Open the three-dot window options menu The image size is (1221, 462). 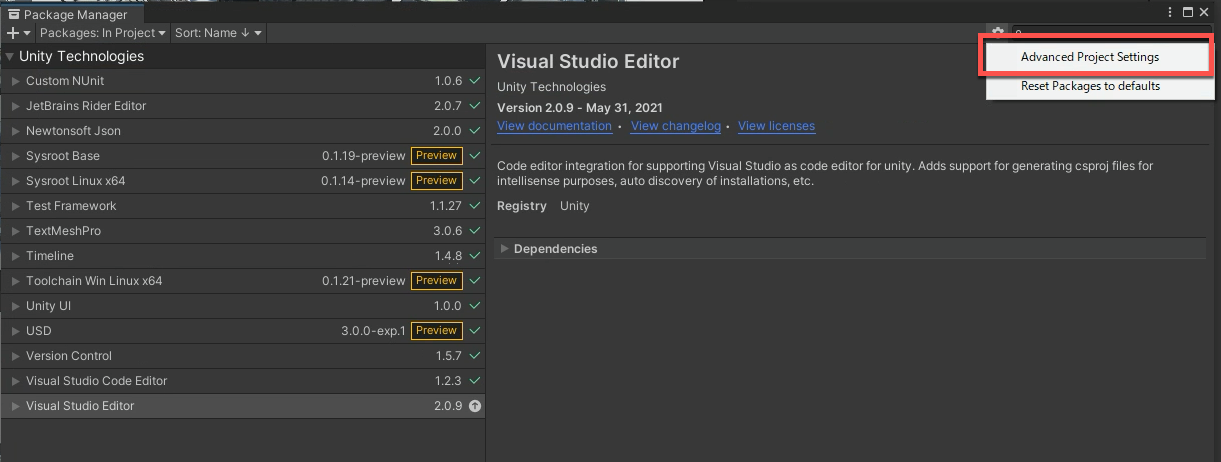pyautogui.click(x=1170, y=12)
